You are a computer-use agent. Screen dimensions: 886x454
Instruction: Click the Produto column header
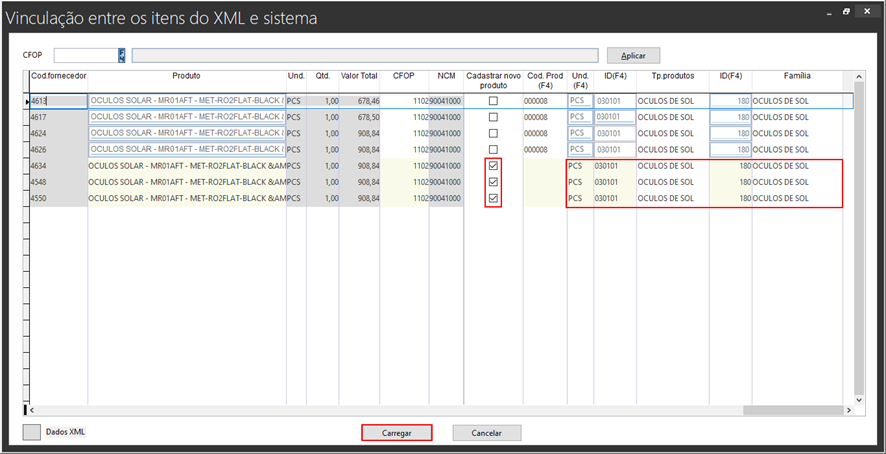(x=186, y=76)
